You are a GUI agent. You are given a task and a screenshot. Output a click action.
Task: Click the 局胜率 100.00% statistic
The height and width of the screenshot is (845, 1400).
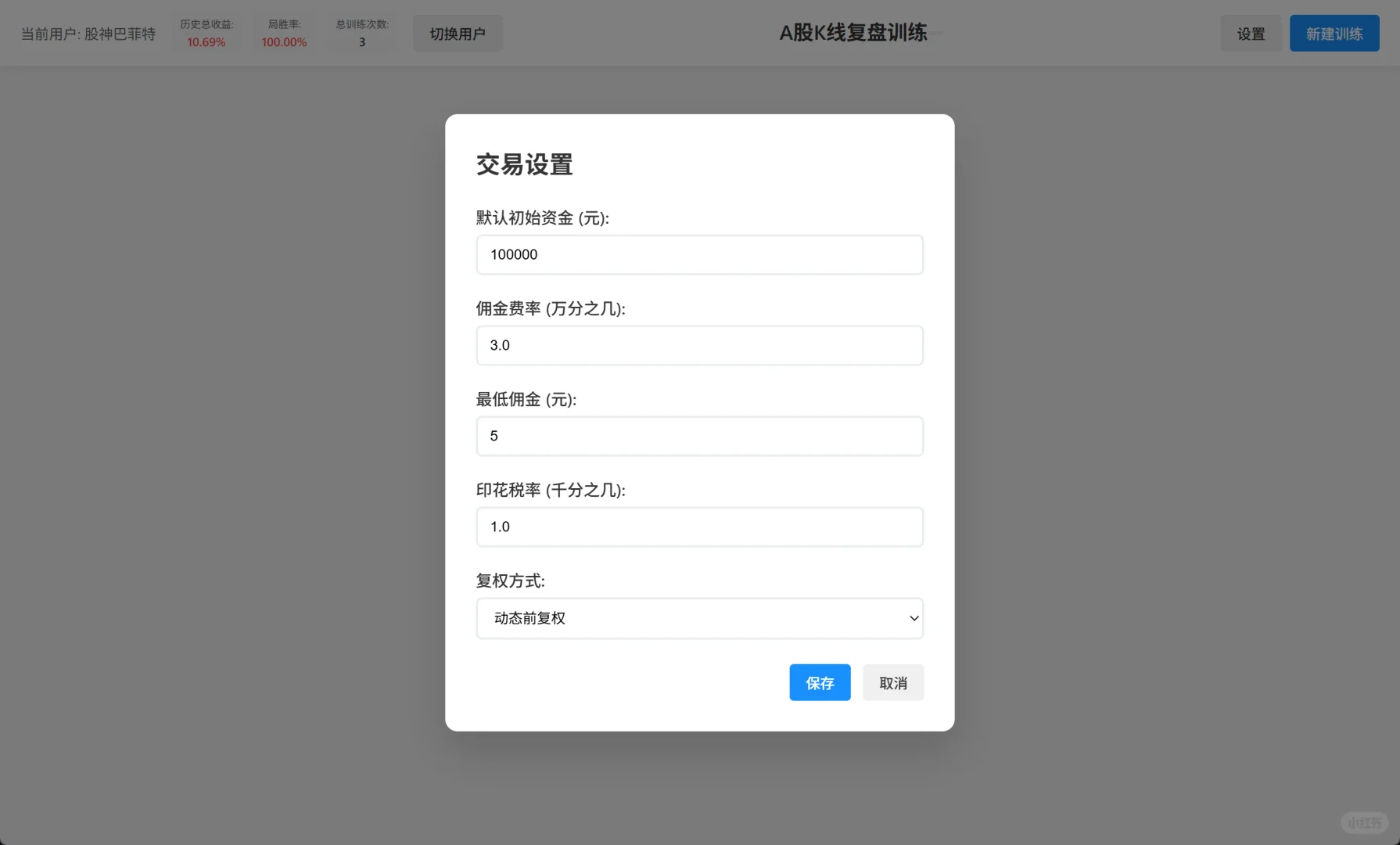283,34
